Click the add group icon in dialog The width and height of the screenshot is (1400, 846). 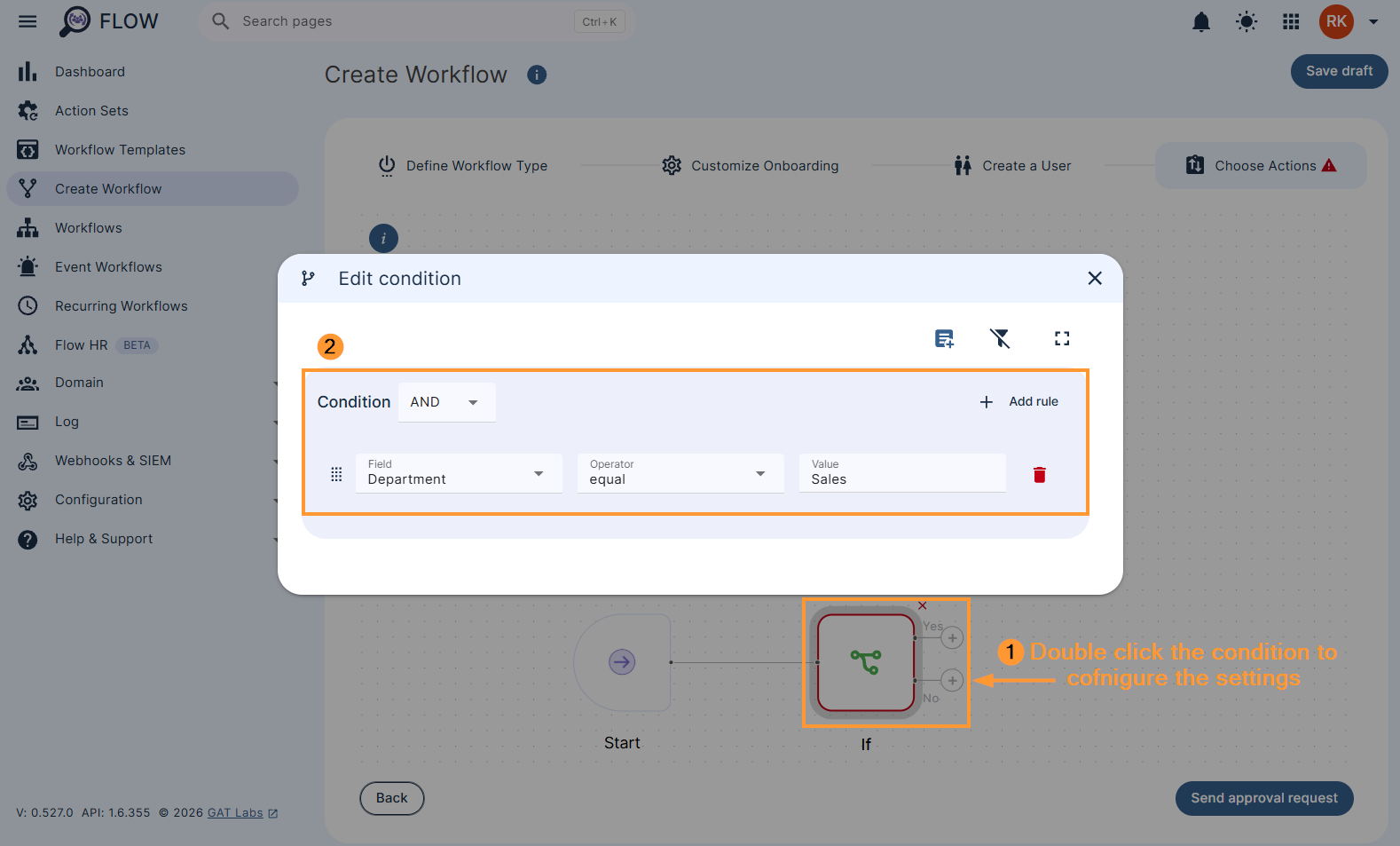(944, 338)
